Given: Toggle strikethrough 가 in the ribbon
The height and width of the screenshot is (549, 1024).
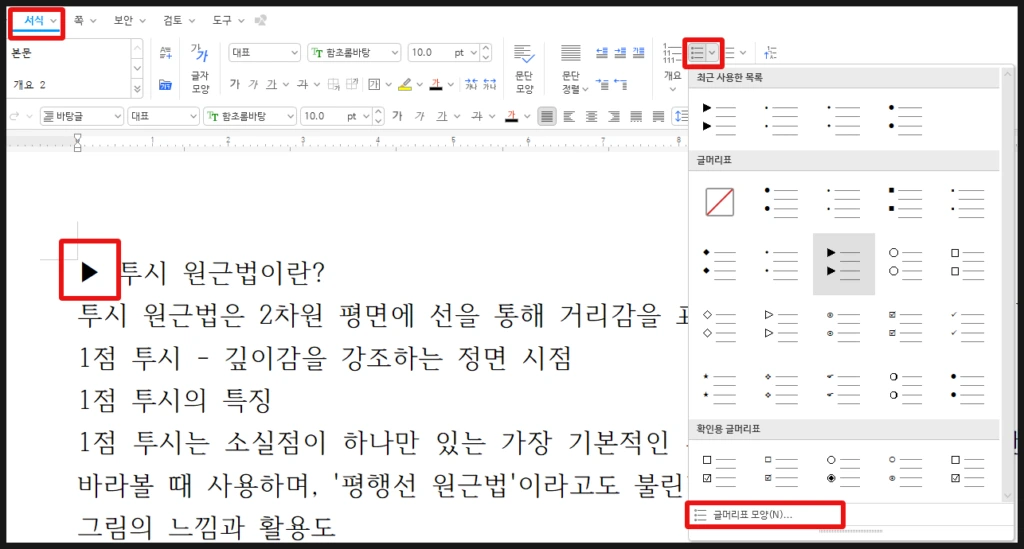Looking at the screenshot, I should [x=302, y=84].
